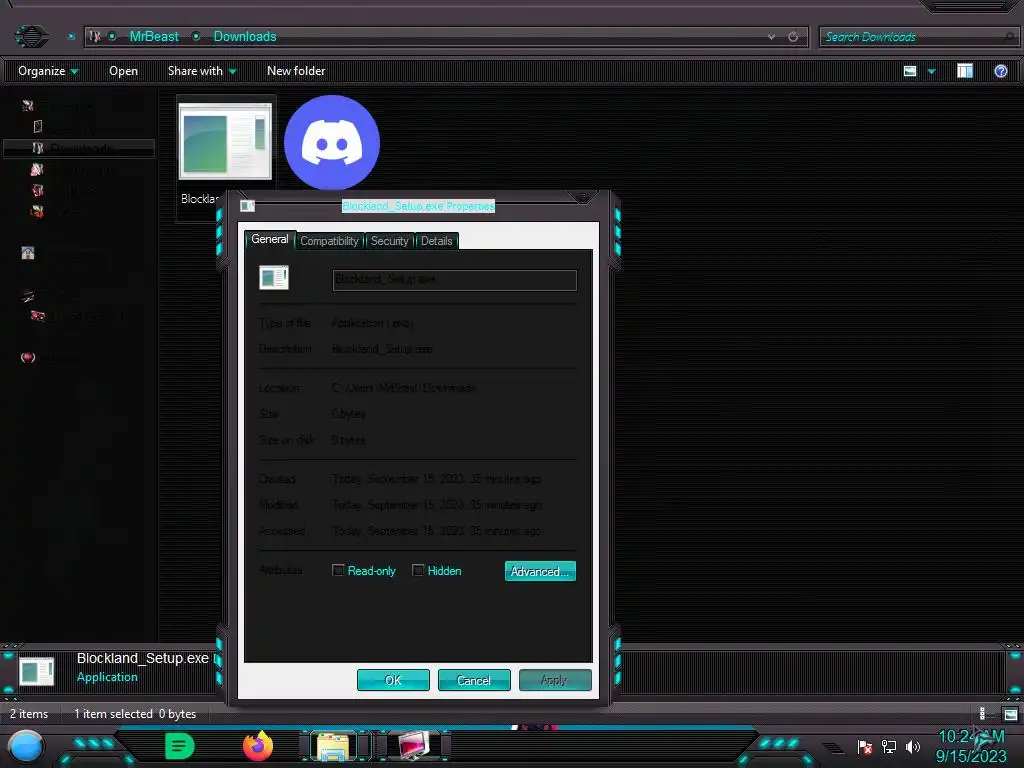Click New folder in the toolbar
Screen dimensions: 1024x768
point(296,71)
